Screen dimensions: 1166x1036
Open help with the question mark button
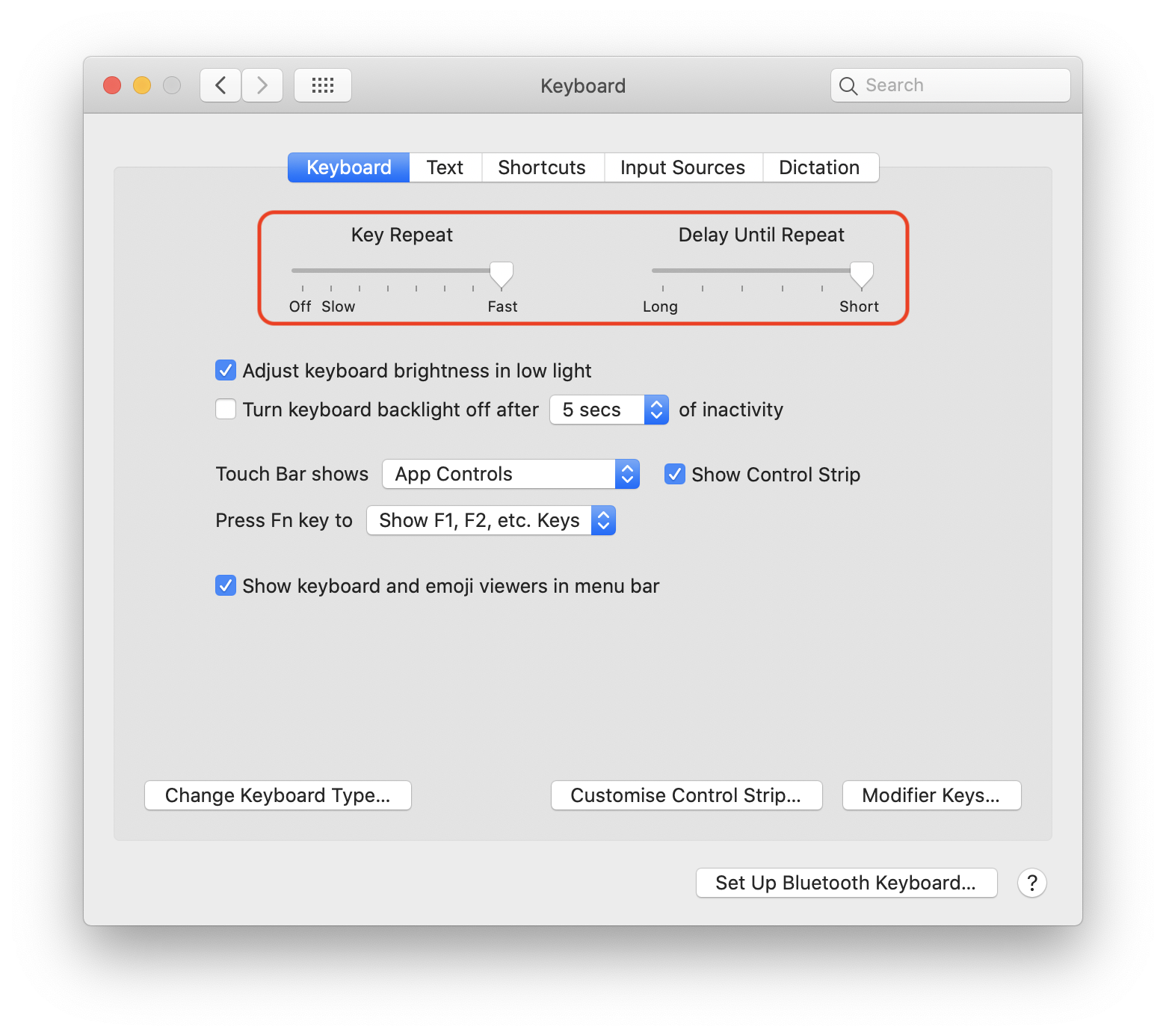click(x=1032, y=883)
